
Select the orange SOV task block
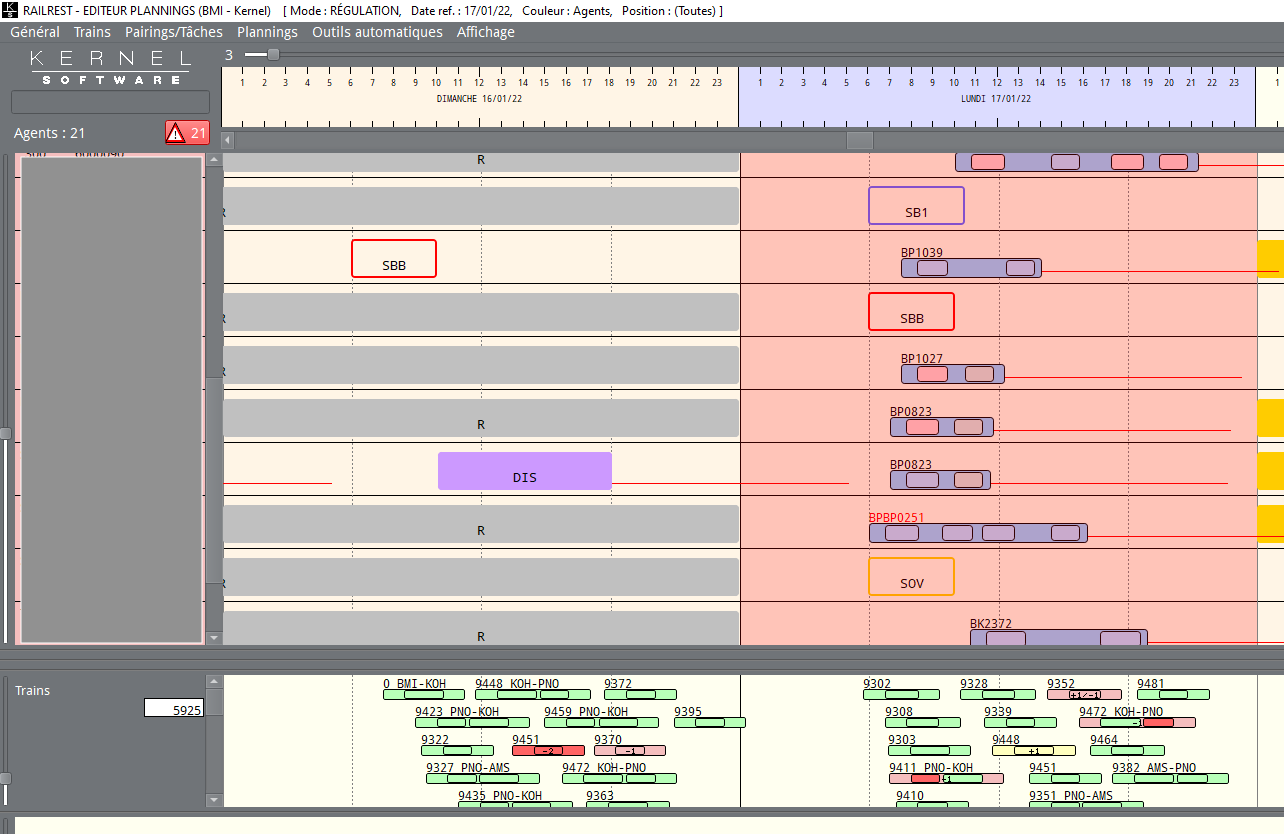911,577
